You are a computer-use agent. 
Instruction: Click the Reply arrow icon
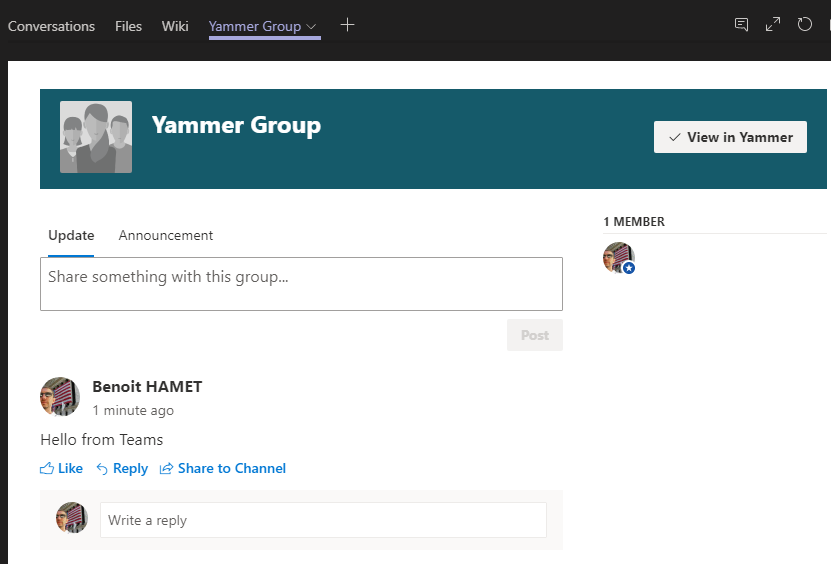(x=102, y=468)
